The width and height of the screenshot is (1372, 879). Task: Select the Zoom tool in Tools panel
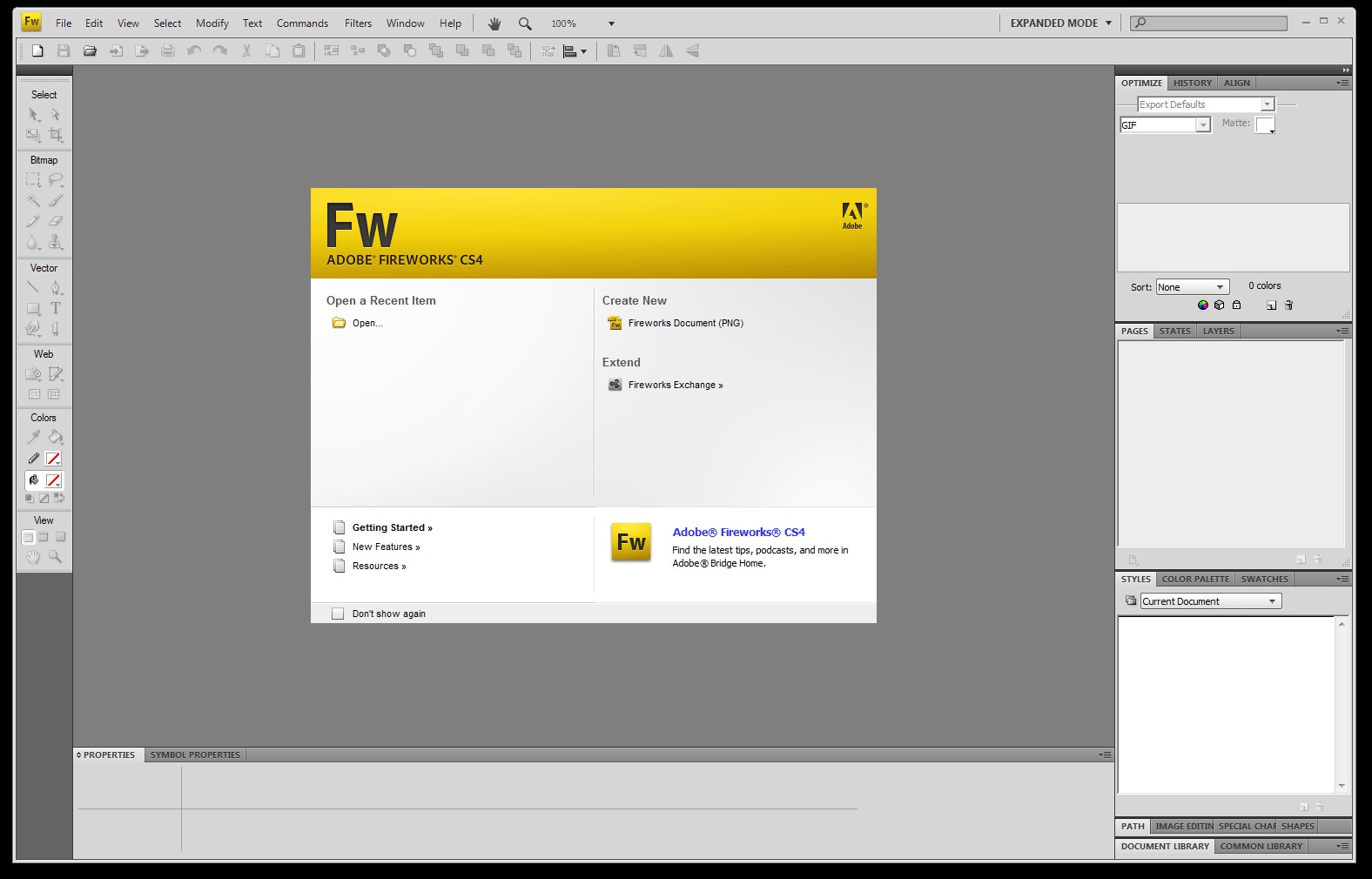(x=56, y=557)
